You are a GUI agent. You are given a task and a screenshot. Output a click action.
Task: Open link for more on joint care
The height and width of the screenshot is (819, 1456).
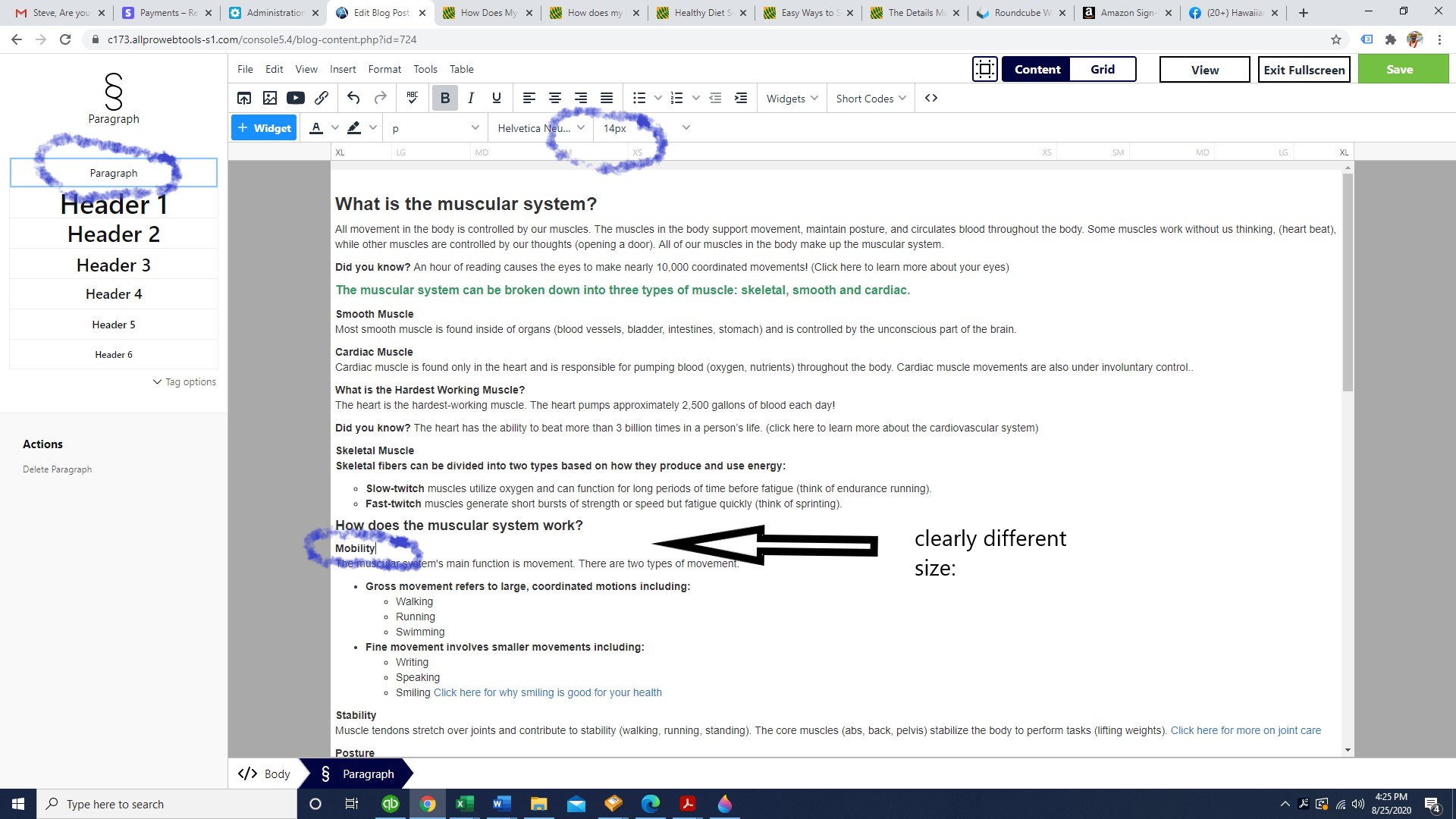(x=1246, y=730)
